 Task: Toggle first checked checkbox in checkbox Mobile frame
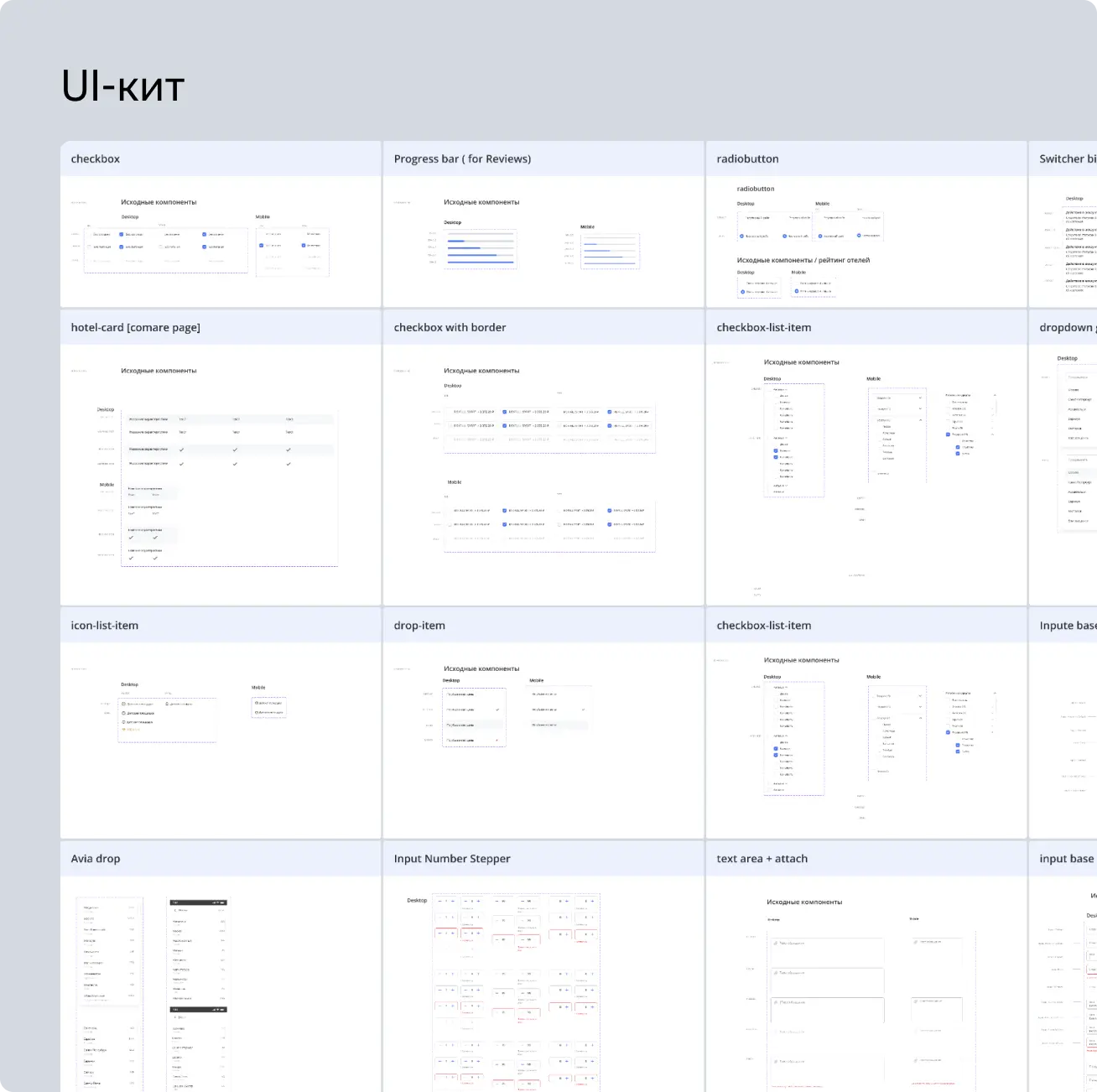point(262,246)
